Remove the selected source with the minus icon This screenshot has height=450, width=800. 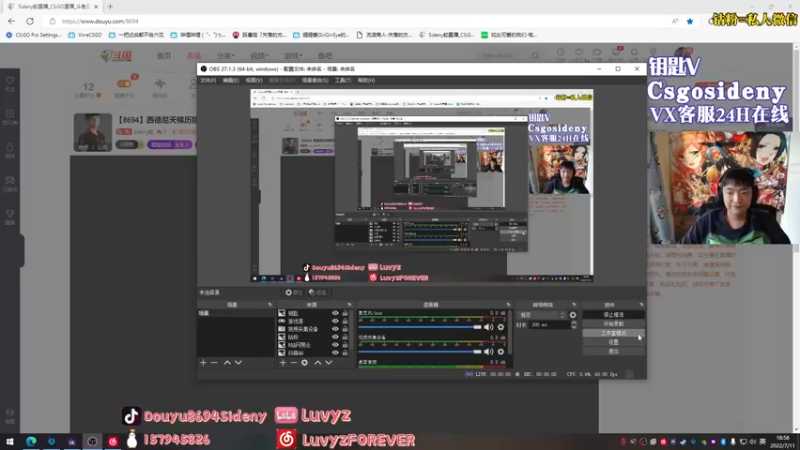pos(293,363)
